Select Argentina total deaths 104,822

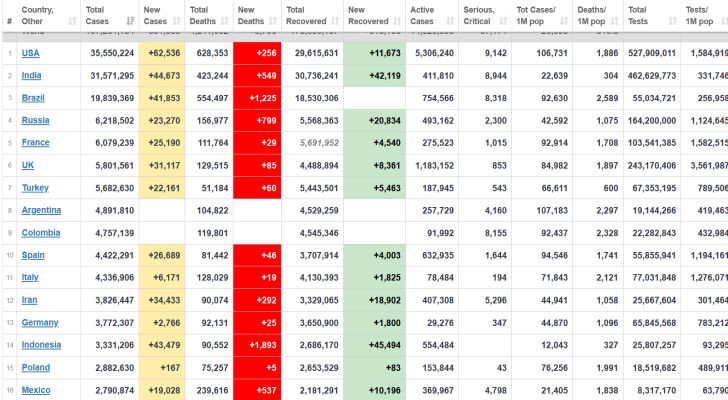(x=212, y=210)
